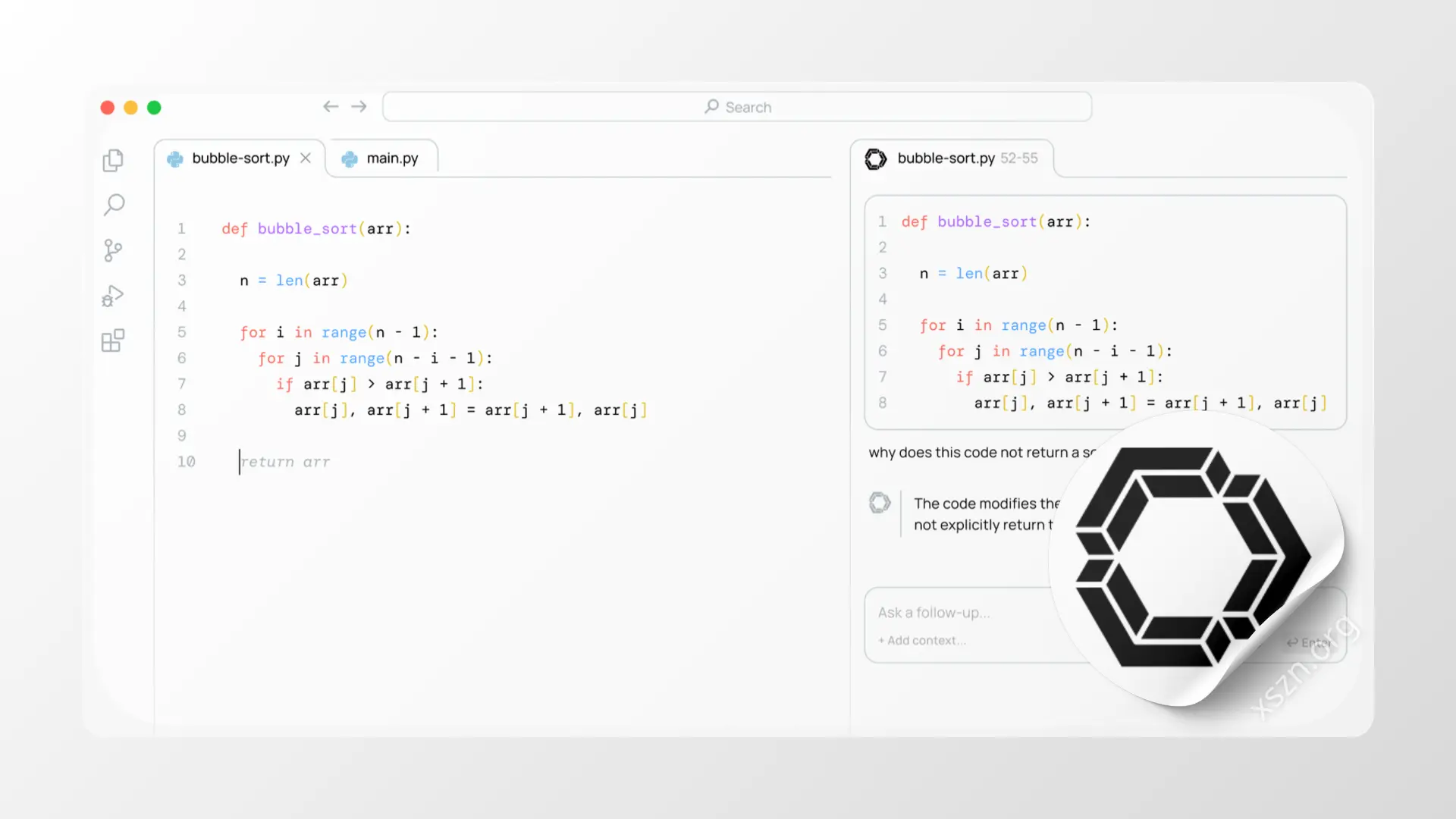Click 'for i in range(n - 1):' in editor
Viewport: 1456px width, 819px height.
339,332
